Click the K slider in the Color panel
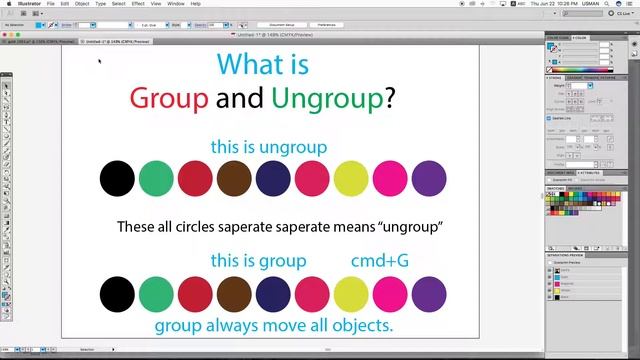The width and height of the screenshot is (640, 360). click(581, 62)
